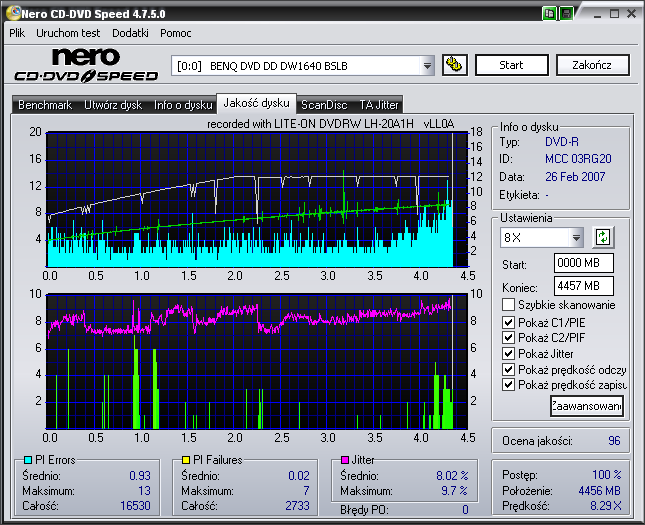Click the Błędy PO value 0
Viewport: 645px width, 525px height.
pyautogui.click(x=465, y=510)
